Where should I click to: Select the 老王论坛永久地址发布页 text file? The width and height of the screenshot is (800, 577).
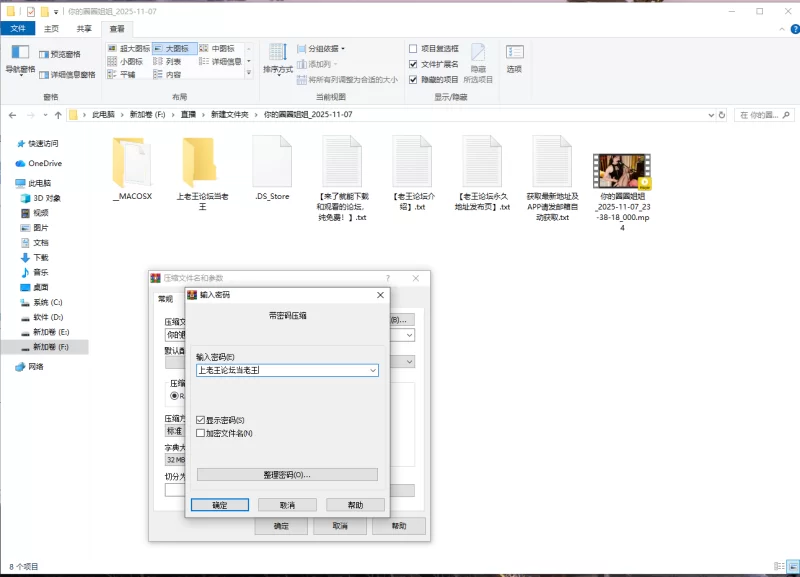pos(482,173)
